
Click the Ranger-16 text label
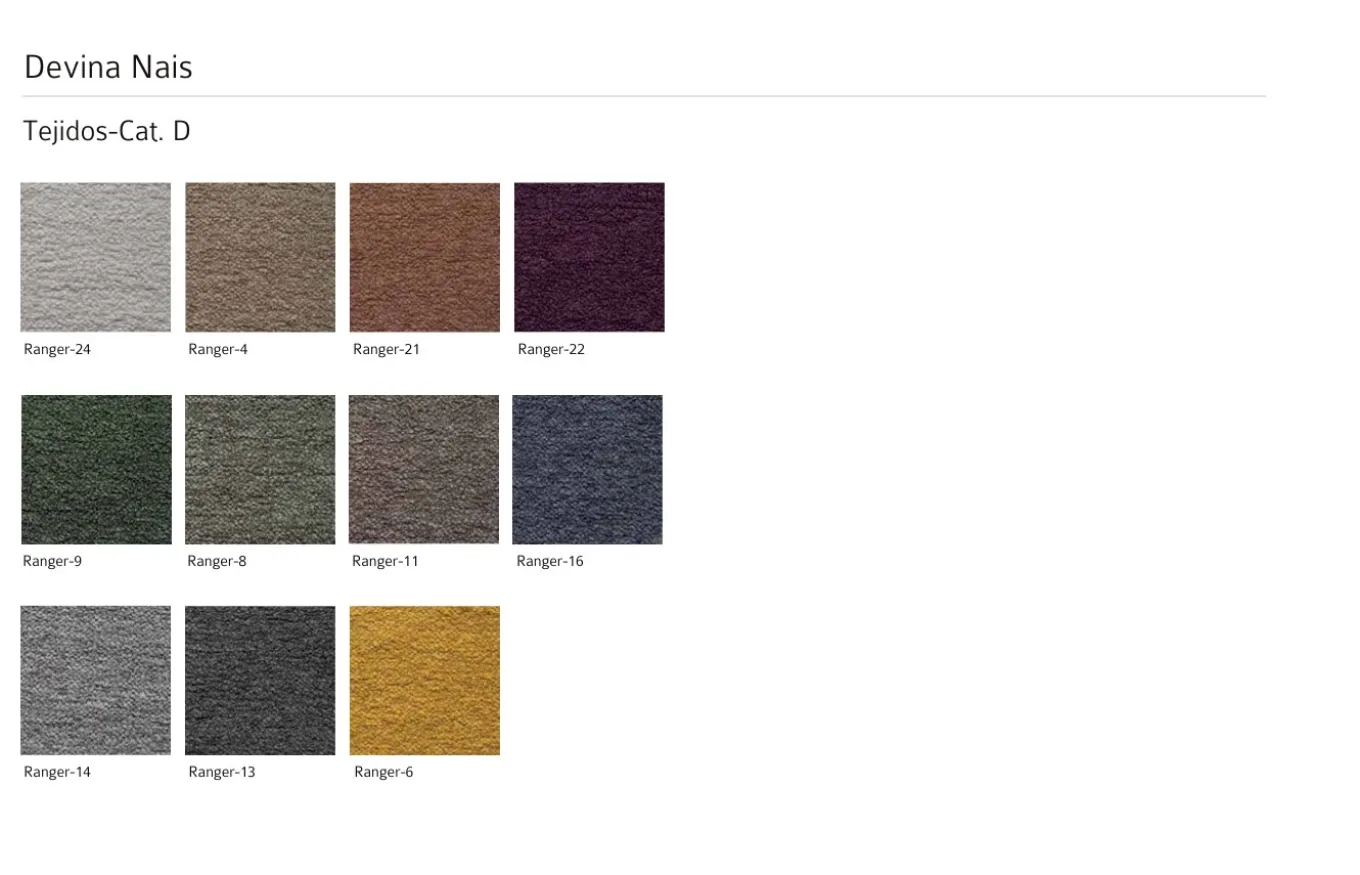point(549,561)
